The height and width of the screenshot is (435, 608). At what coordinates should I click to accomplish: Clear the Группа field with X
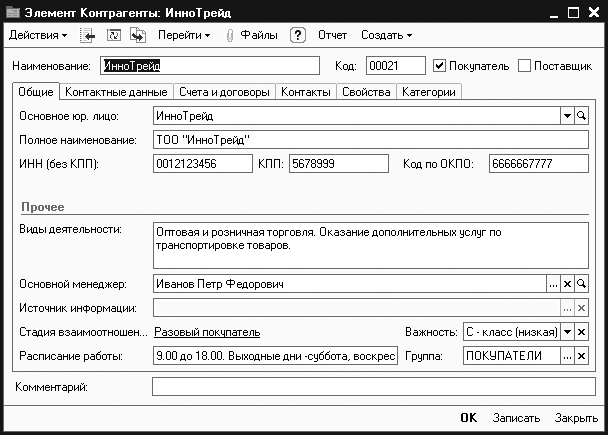click(x=581, y=356)
